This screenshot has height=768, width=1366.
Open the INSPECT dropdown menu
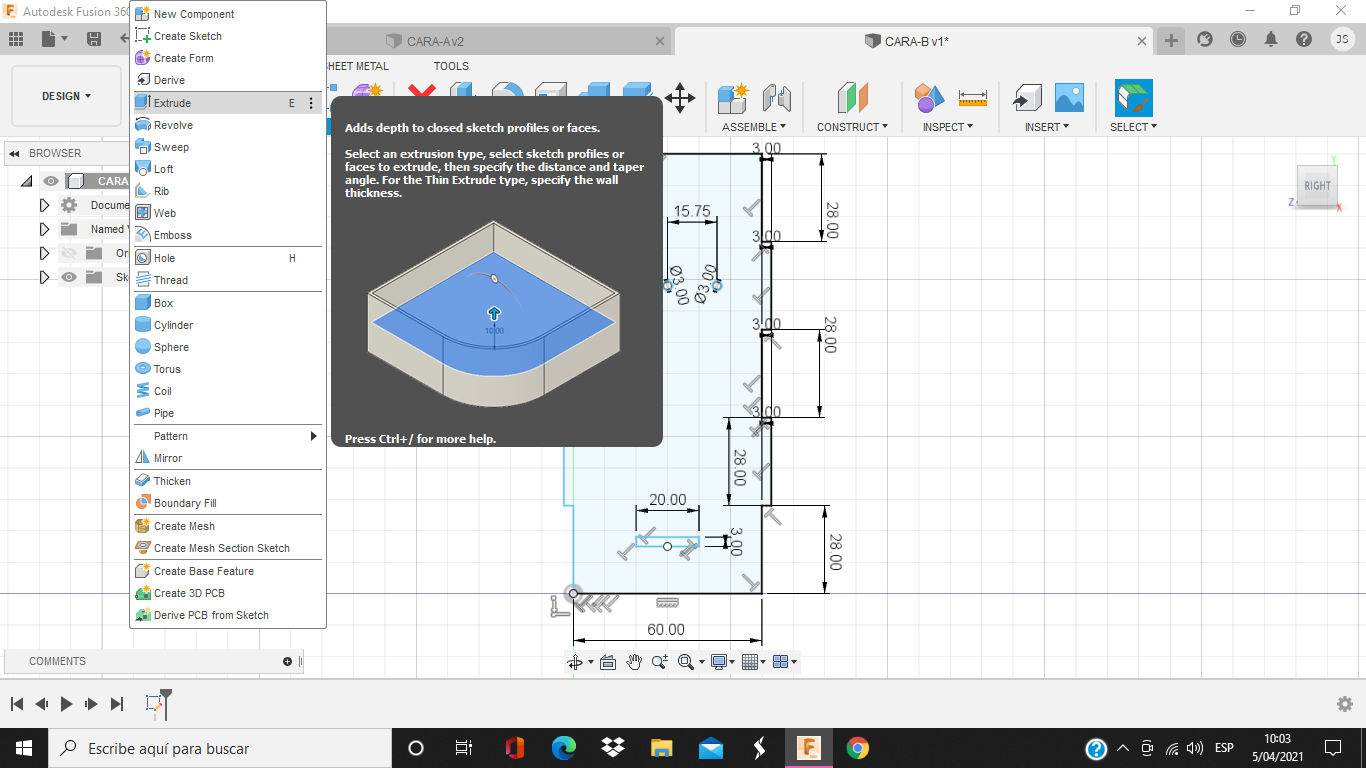948,127
